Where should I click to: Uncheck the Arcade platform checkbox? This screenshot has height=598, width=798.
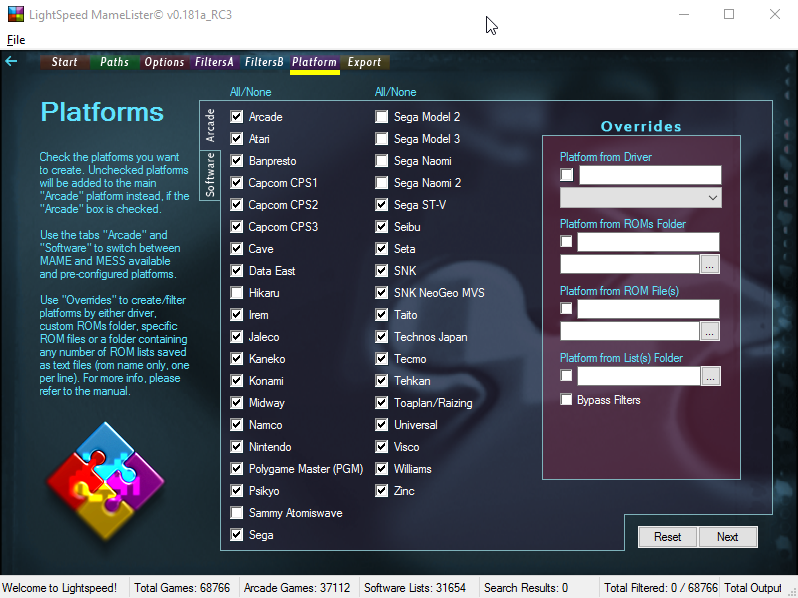coord(237,117)
